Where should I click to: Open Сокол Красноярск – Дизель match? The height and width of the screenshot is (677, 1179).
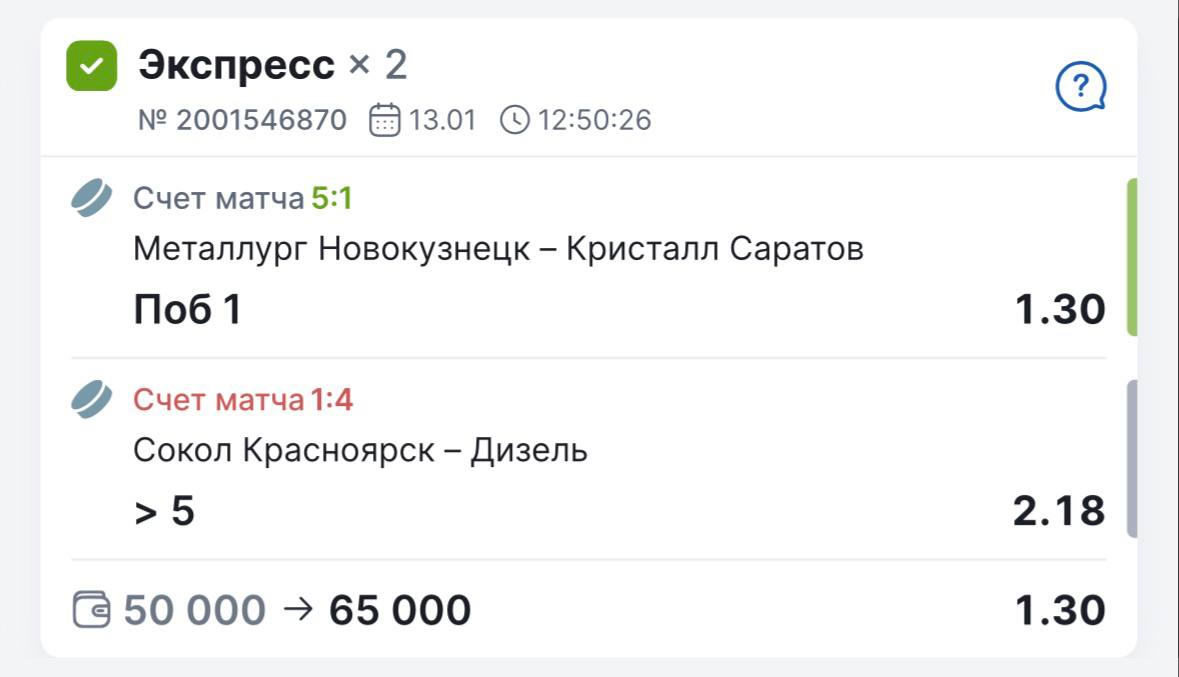click(360, 451)
